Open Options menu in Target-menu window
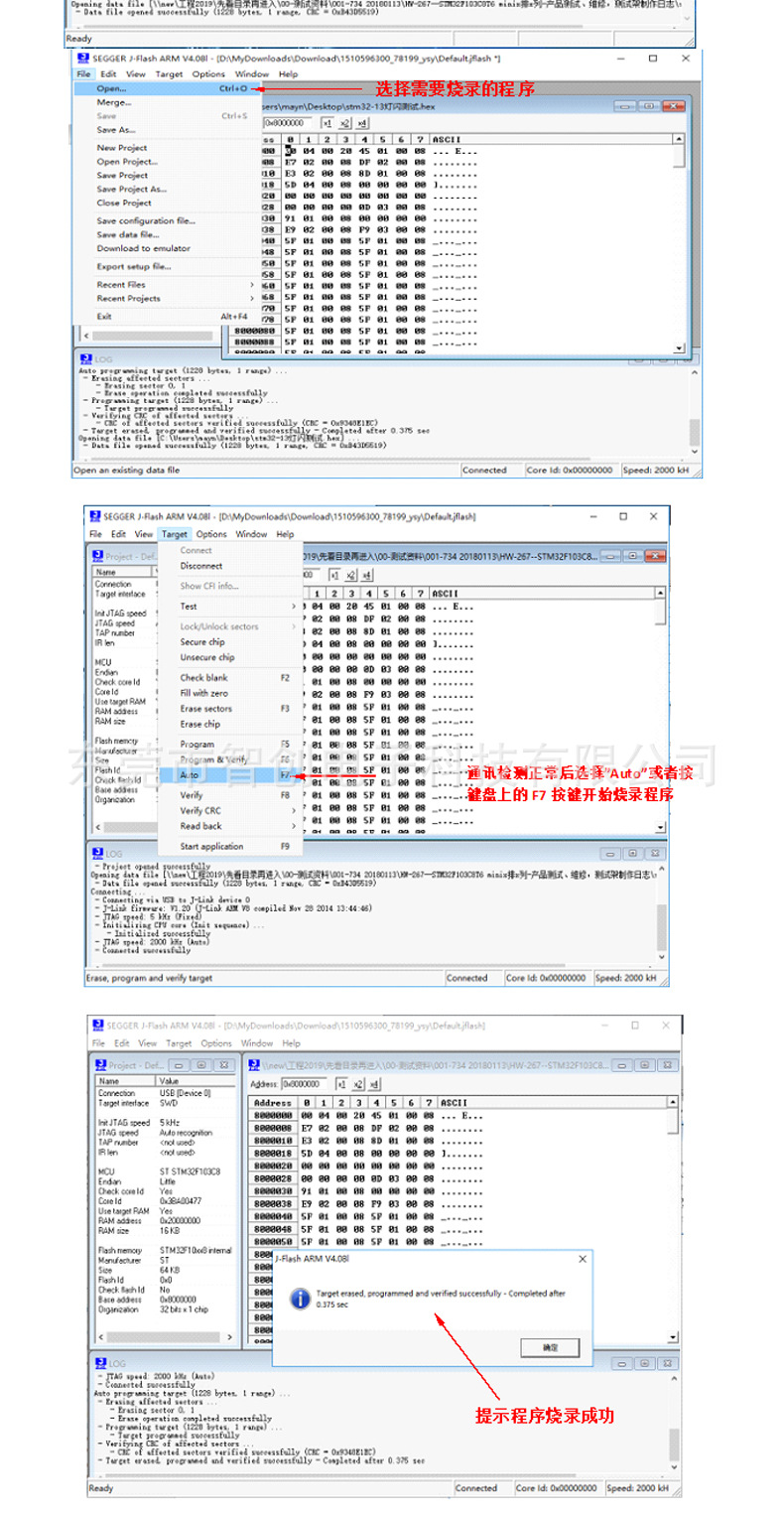The height and width of the screenshot is (1513, 784). (211, 534)
